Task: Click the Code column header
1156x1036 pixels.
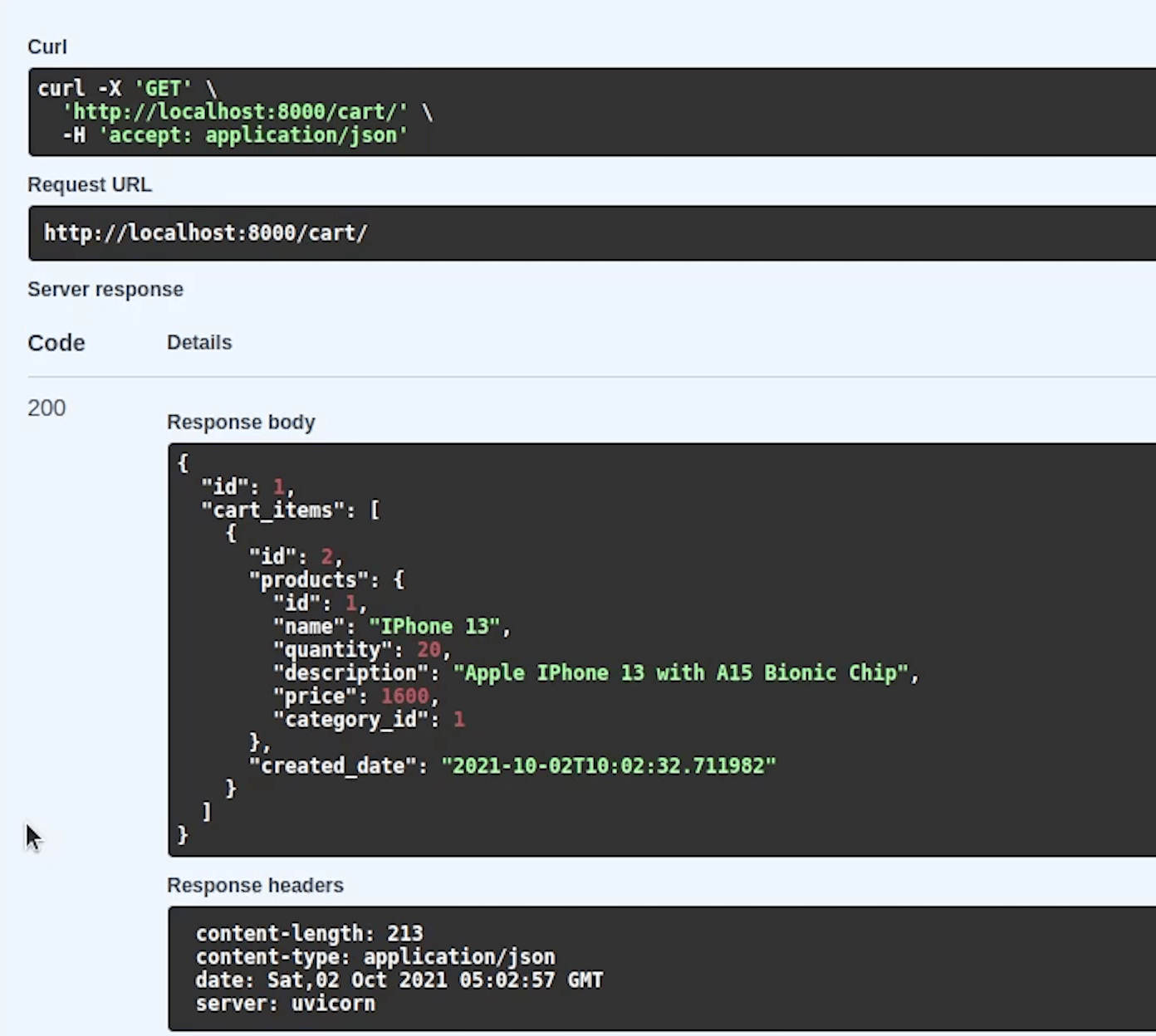Action: [x=56, y=343]
